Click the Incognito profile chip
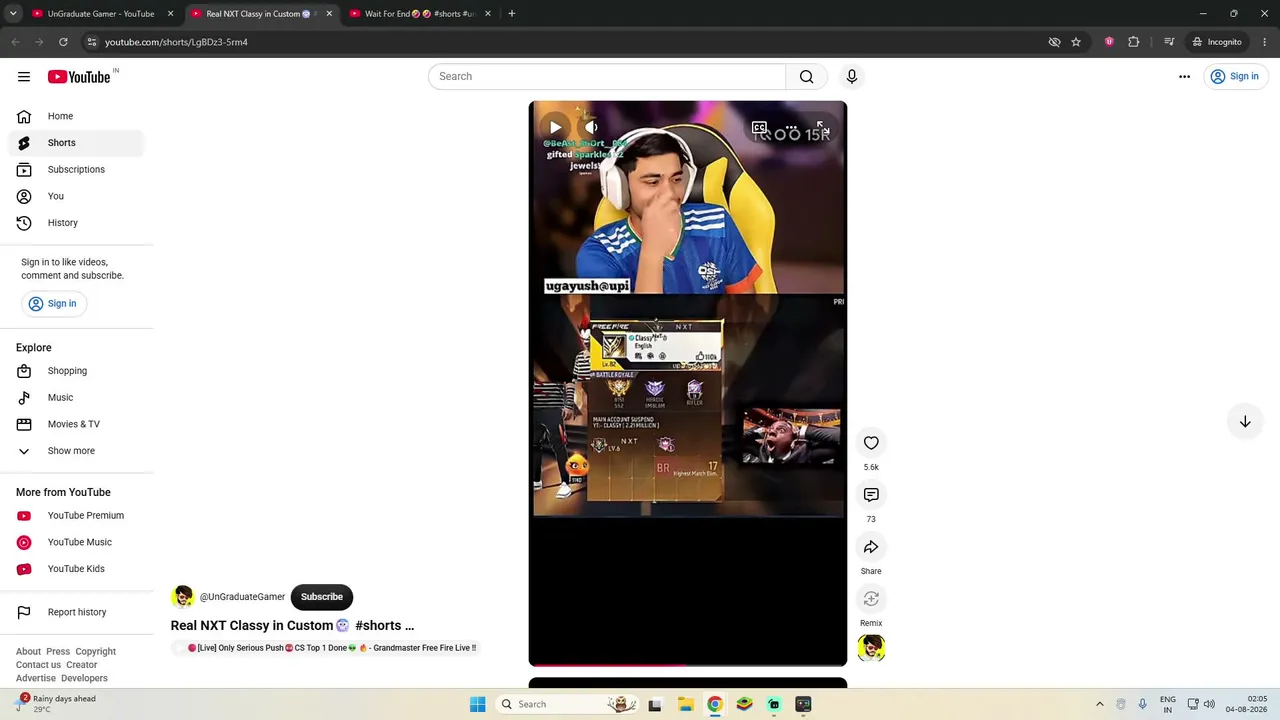This screenshot has height=720, width=1280. (1217, 42)
